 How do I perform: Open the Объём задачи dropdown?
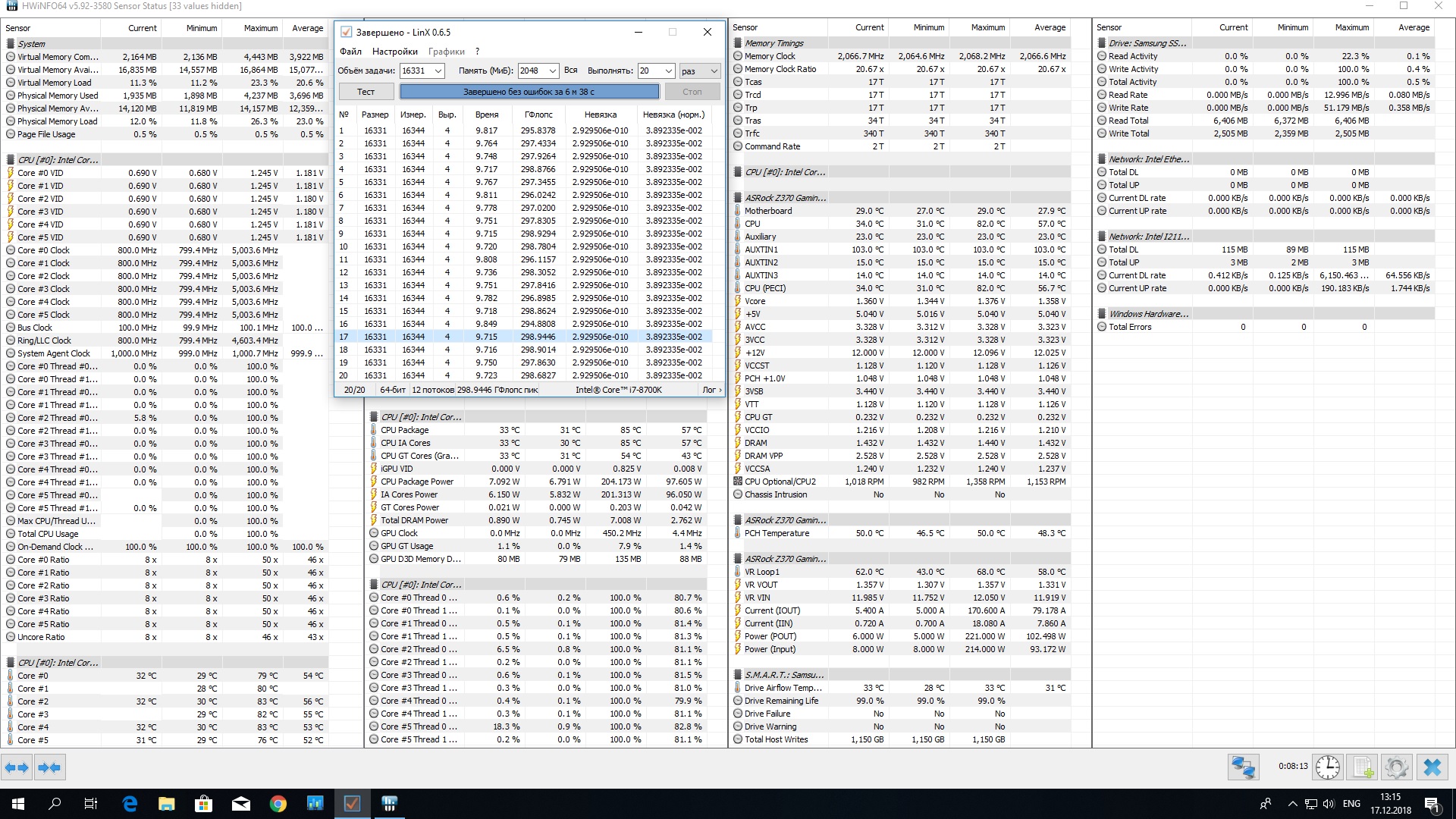click(438, 71)
